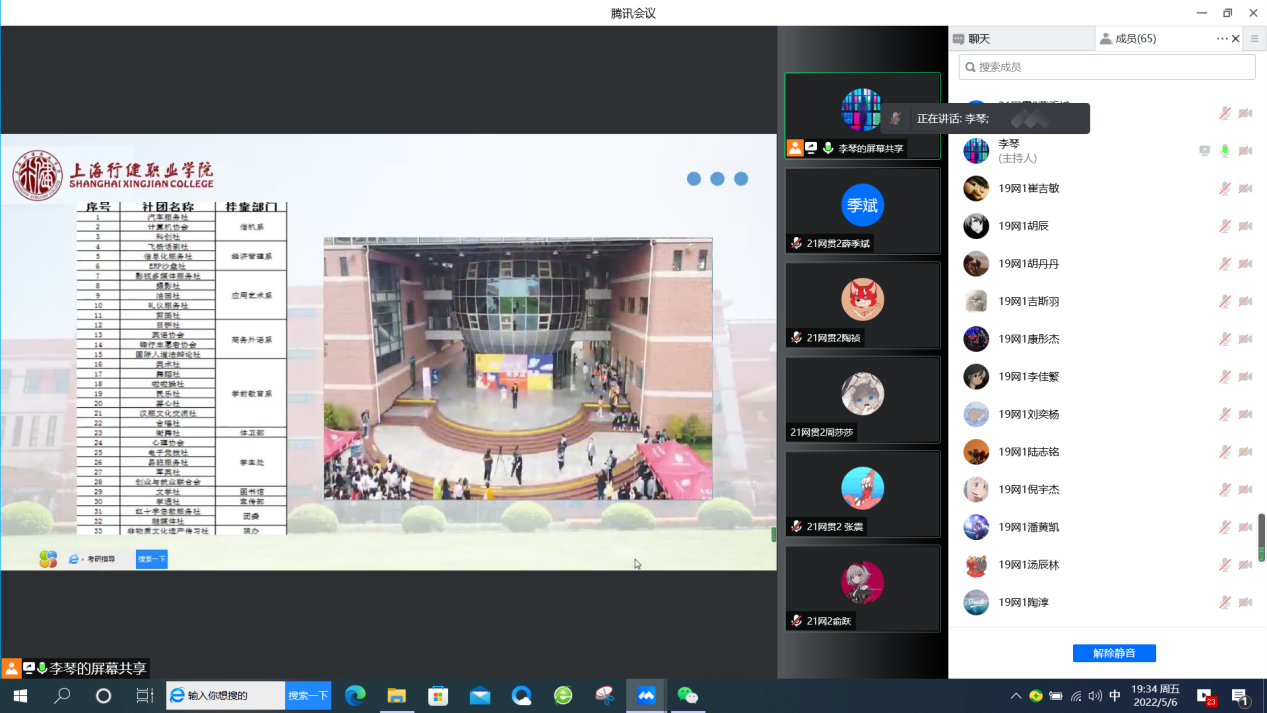
Task: Expand hidden system tray icons
Action: pyautogui.click(x=1016, y=696)
